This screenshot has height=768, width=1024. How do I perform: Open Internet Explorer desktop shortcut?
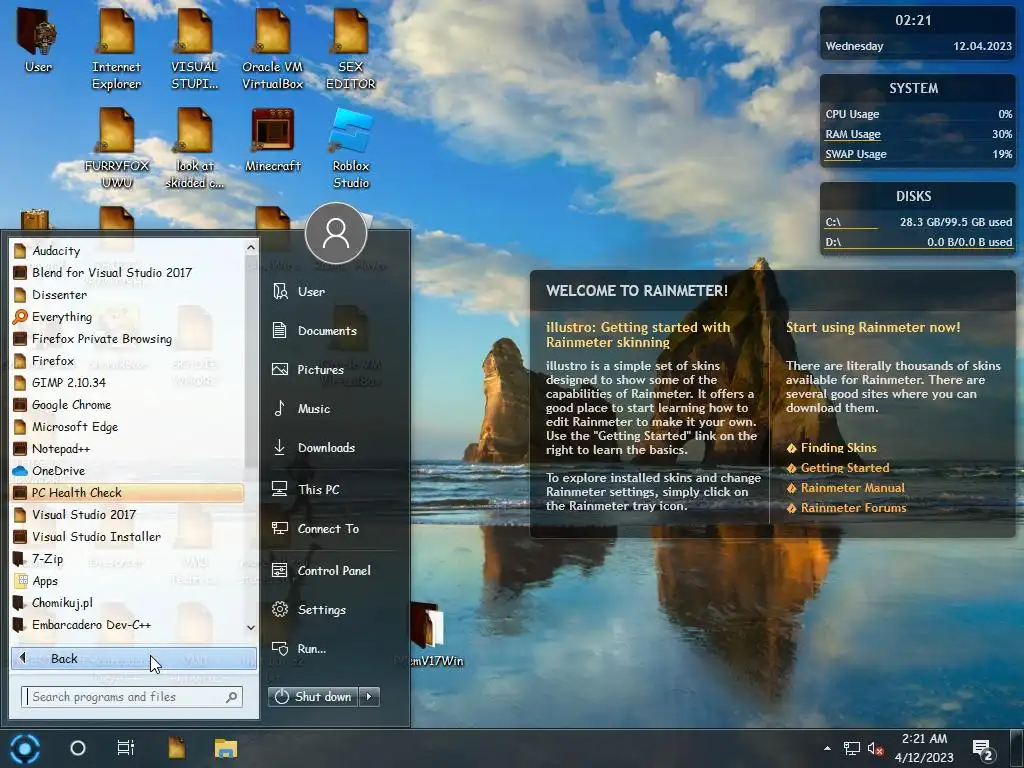pos(116,48)
